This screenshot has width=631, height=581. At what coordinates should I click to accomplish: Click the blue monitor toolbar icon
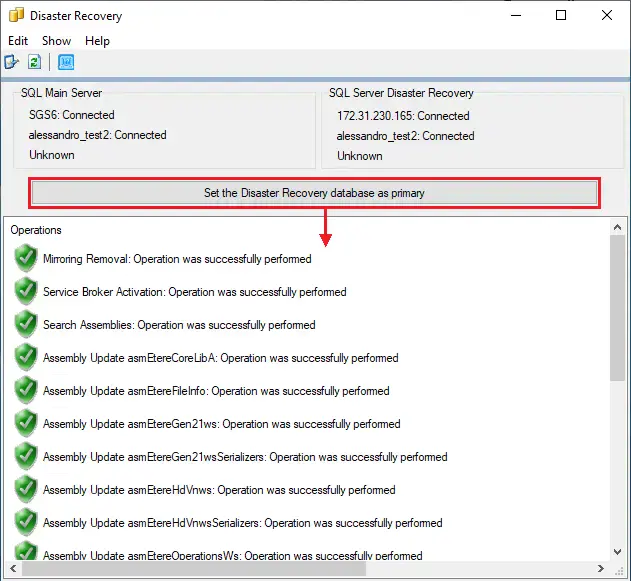coord(66,62)
